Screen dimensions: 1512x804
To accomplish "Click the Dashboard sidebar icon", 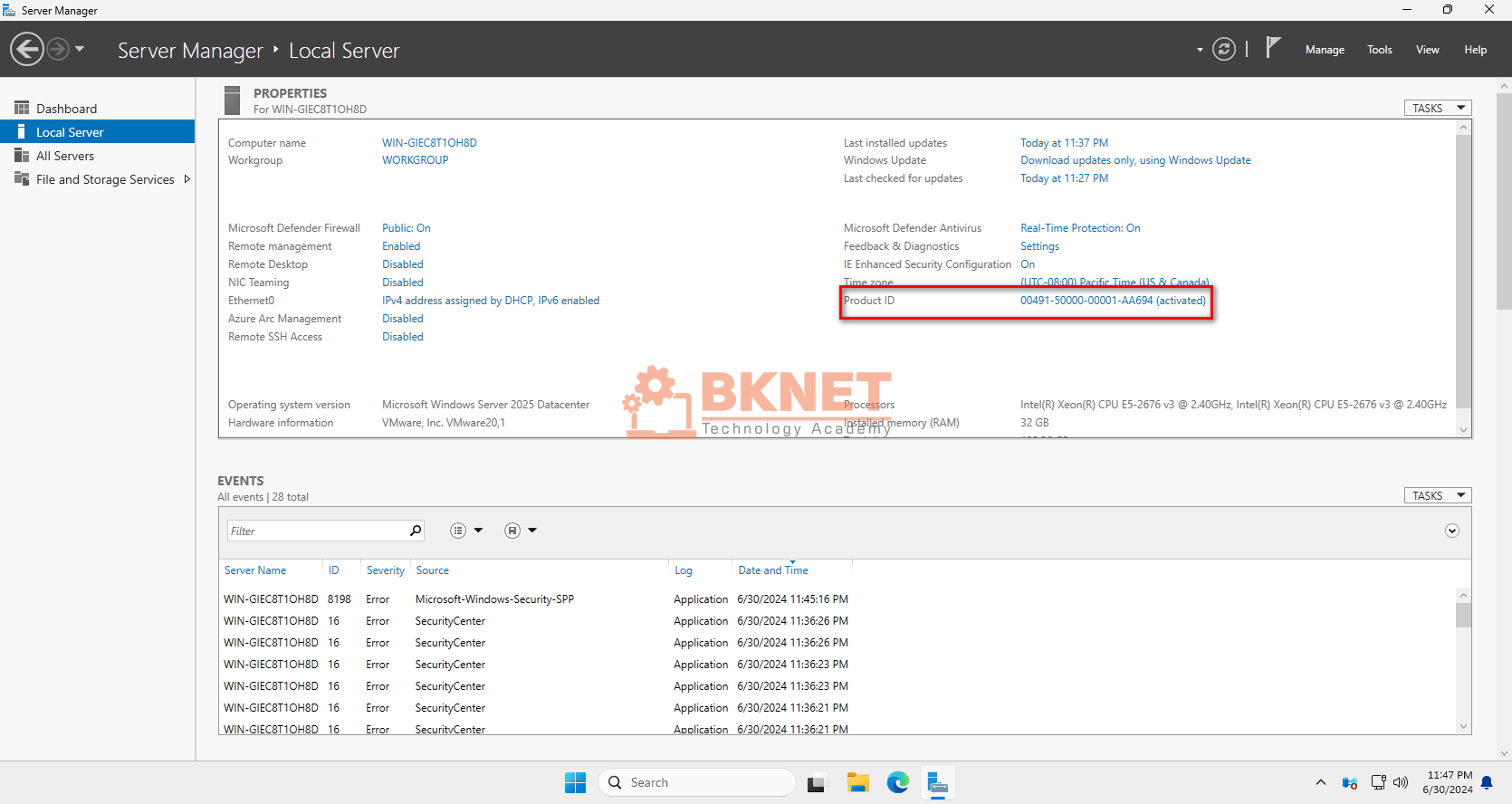I will click(x=22, y=108).
